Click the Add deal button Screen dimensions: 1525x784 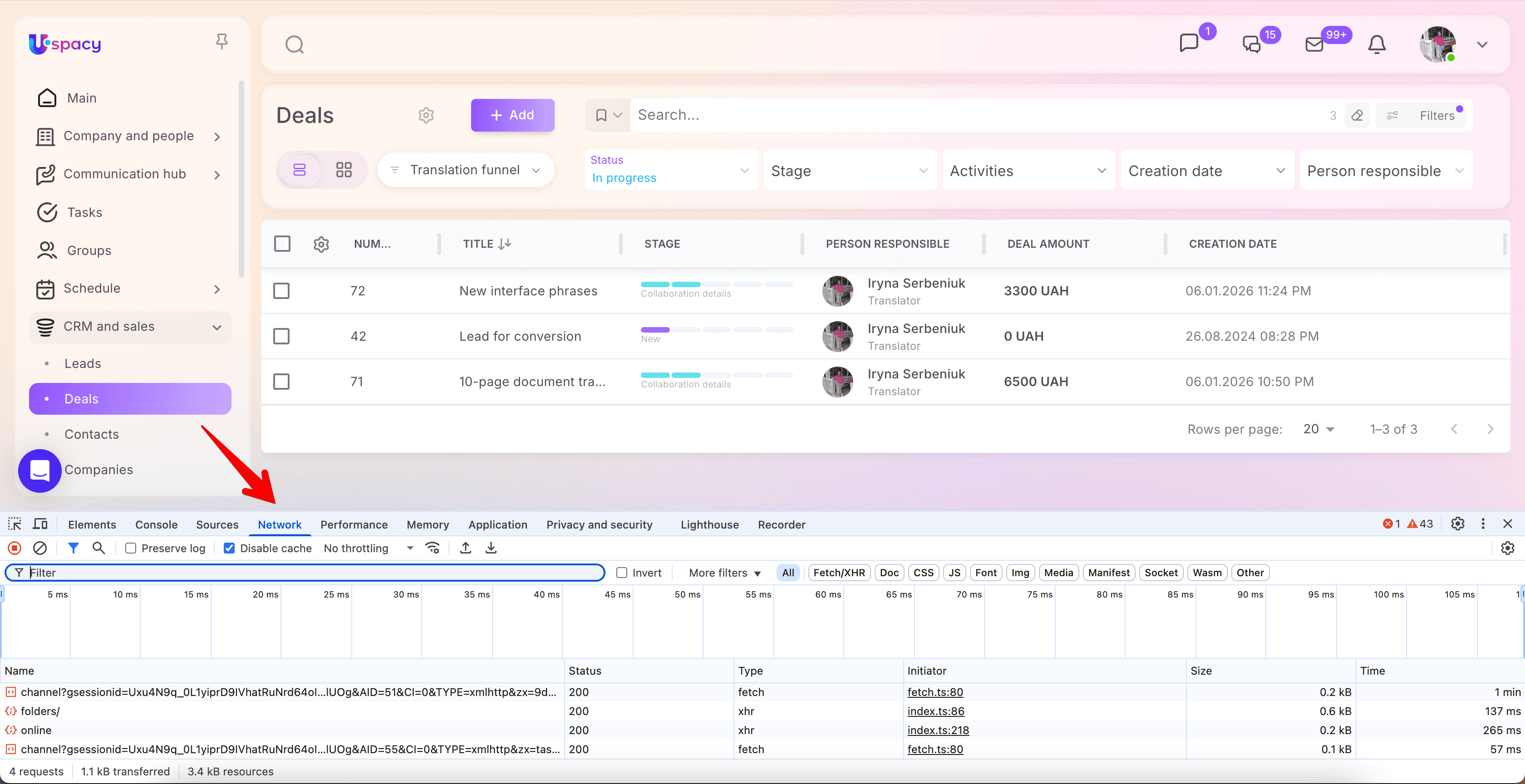tap(512, 115)
